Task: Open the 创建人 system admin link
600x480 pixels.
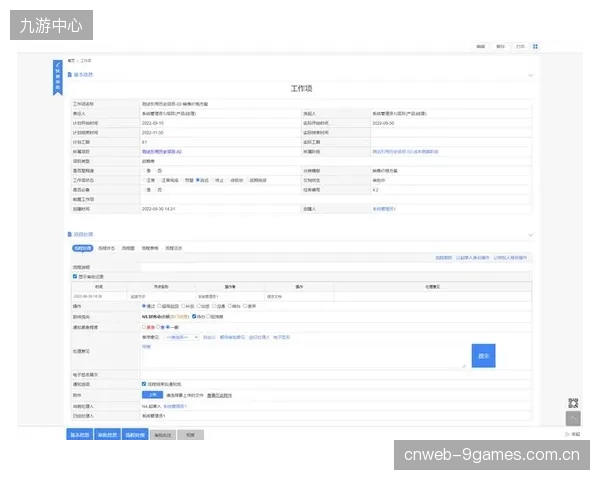Action: [384, 209]
